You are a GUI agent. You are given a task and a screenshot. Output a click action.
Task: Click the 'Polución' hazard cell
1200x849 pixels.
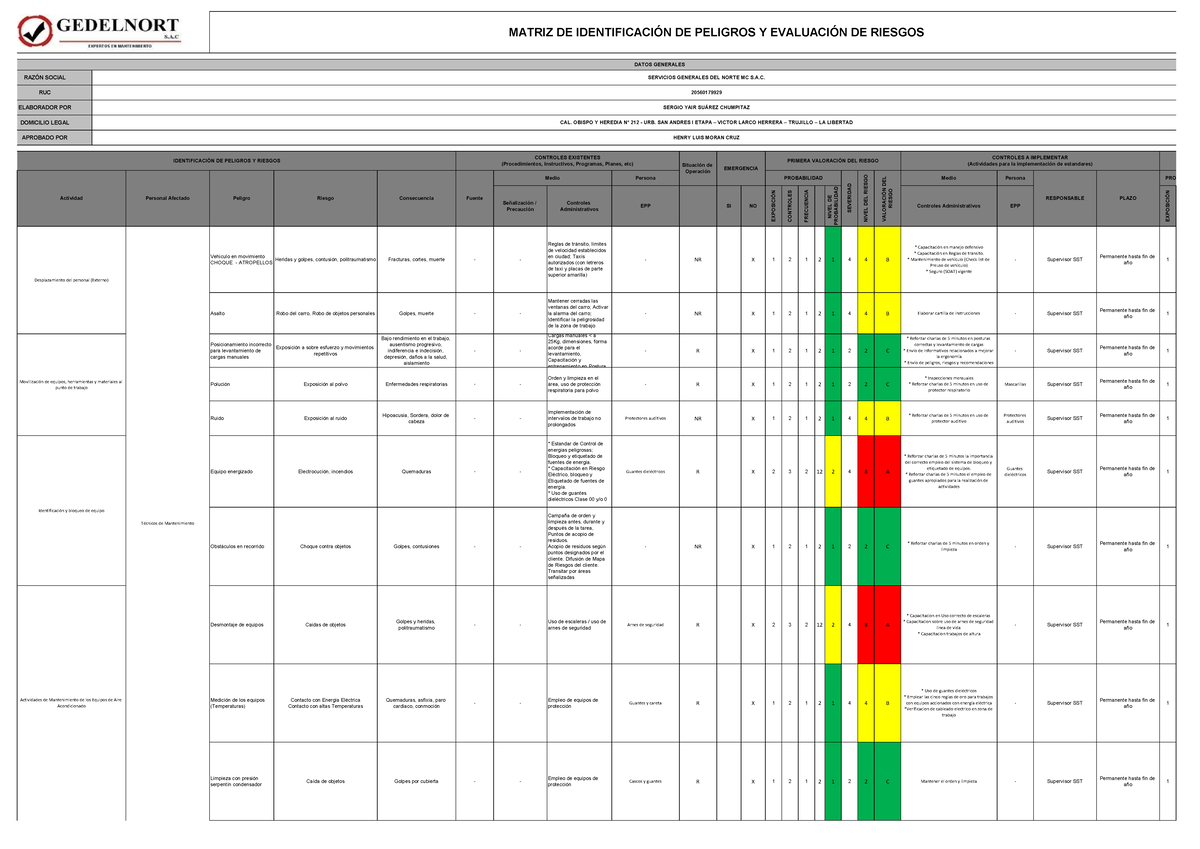pyautogui.click(x=241, y=384)
